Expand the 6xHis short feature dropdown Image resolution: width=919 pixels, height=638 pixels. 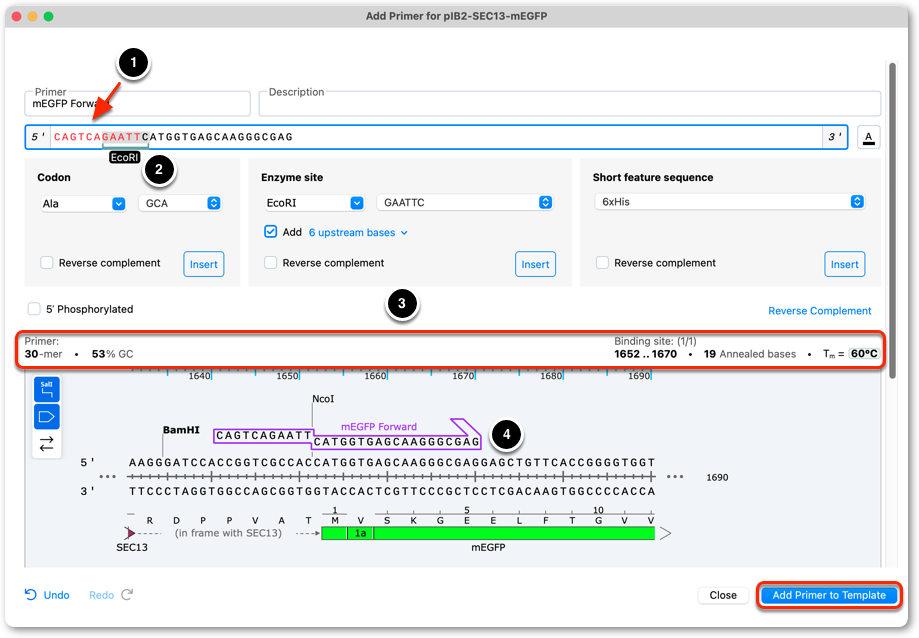pos(730,202)
